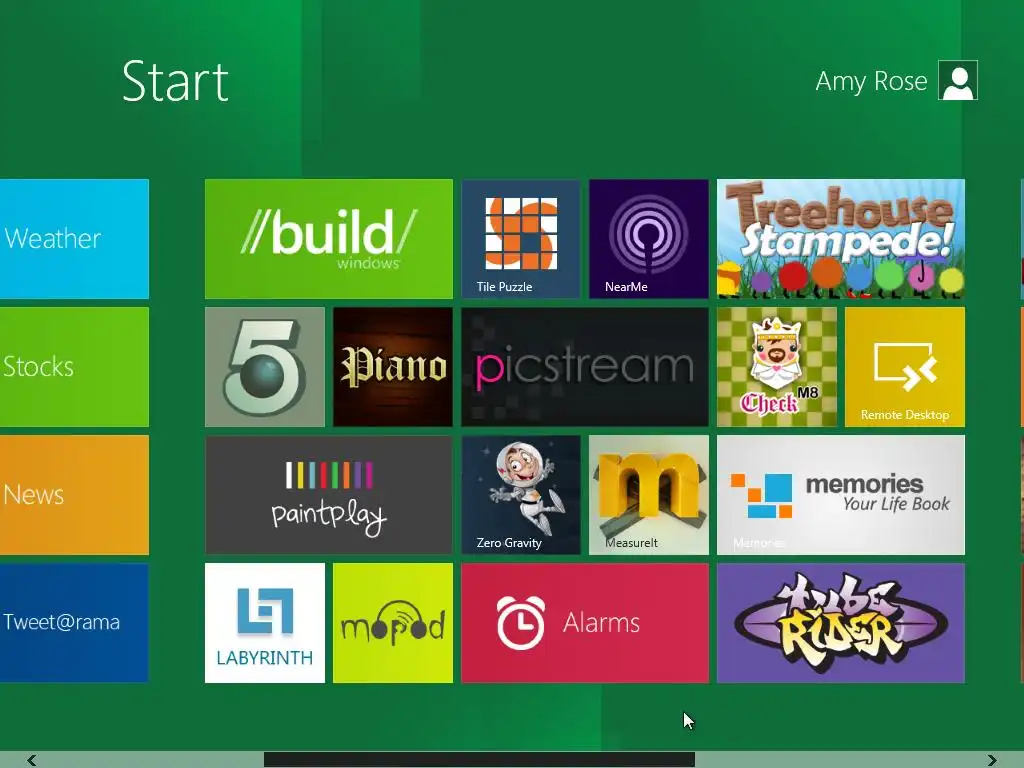Launch Treehouse Stampede! game tile
The height and width of the screenshot is (768, 1024).
(840, 239)
